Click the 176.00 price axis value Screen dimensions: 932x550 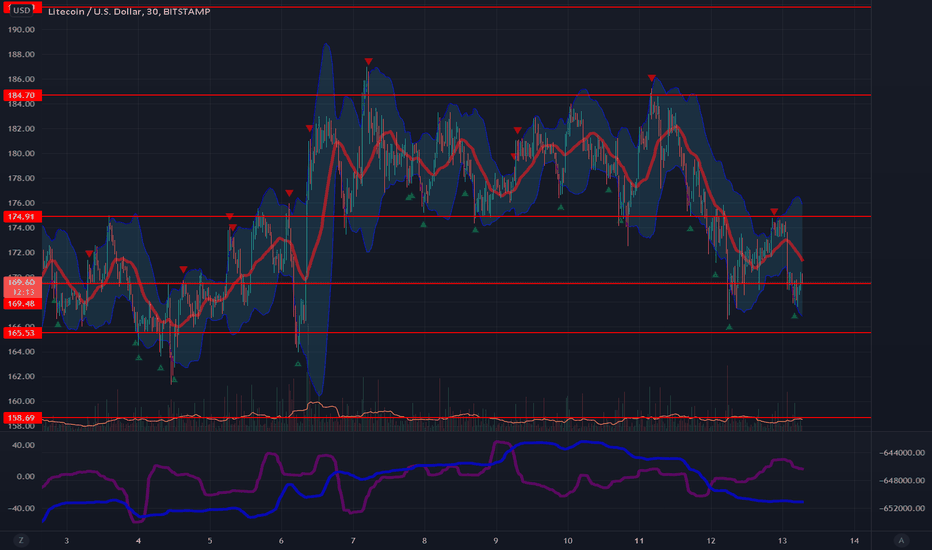[x=21, y=203]
